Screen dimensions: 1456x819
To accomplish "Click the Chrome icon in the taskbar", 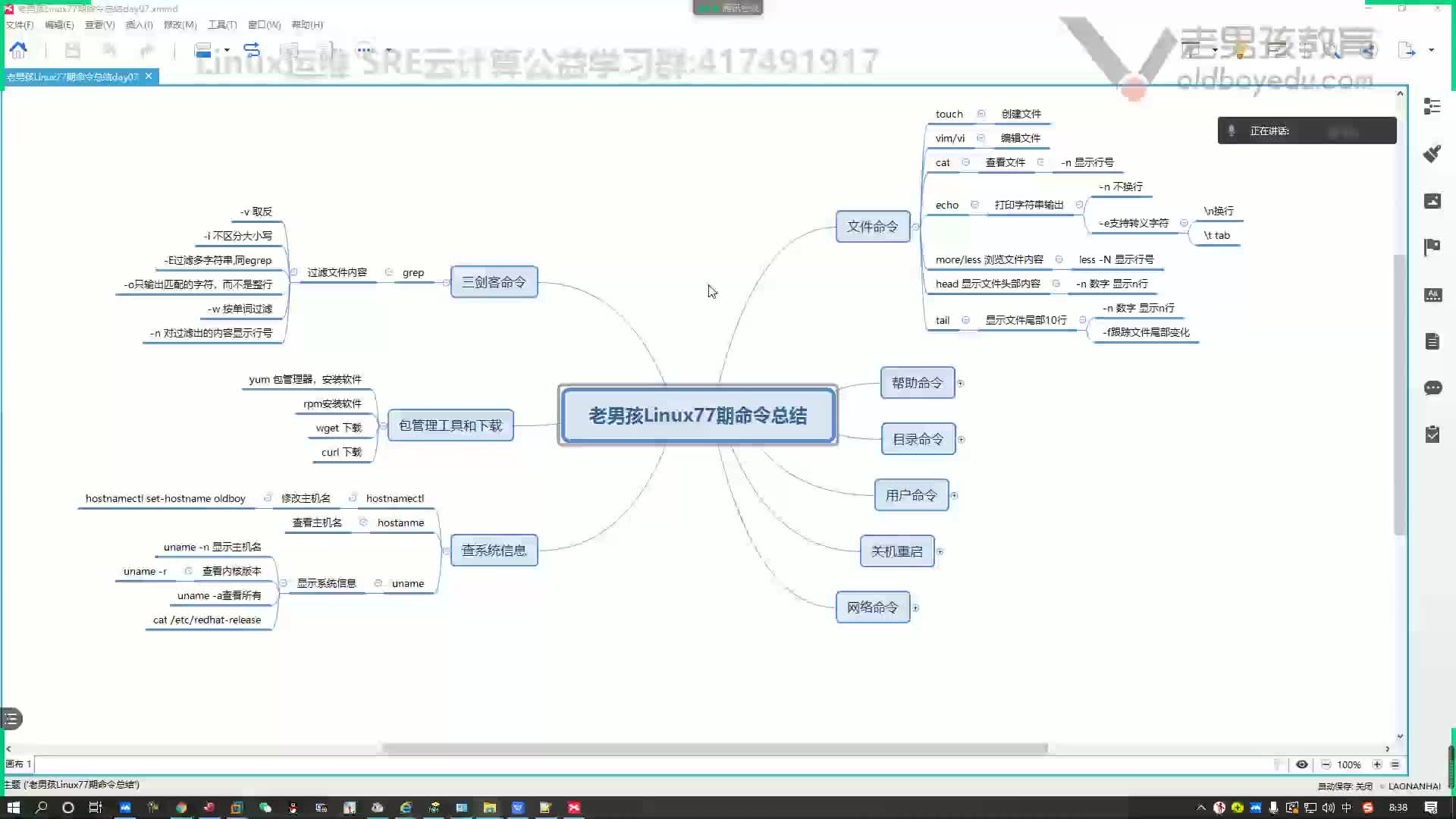I will tap(180, 808).
